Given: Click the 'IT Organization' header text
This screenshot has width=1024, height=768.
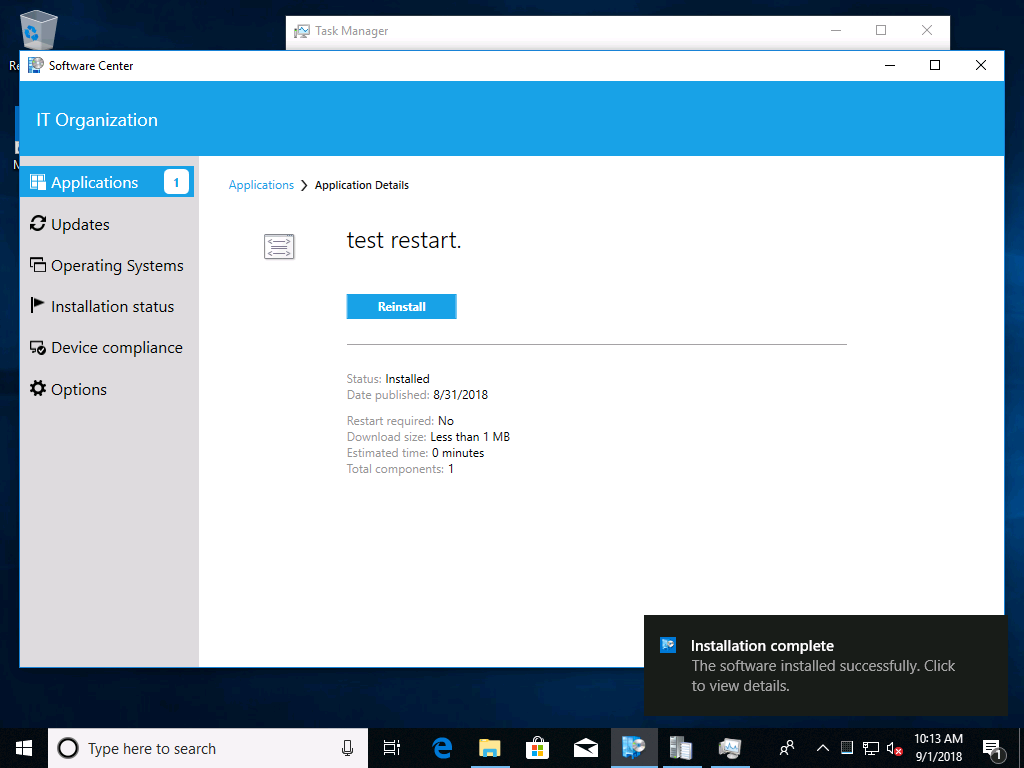Looking at the screenshot, I should tap(97, 120).
